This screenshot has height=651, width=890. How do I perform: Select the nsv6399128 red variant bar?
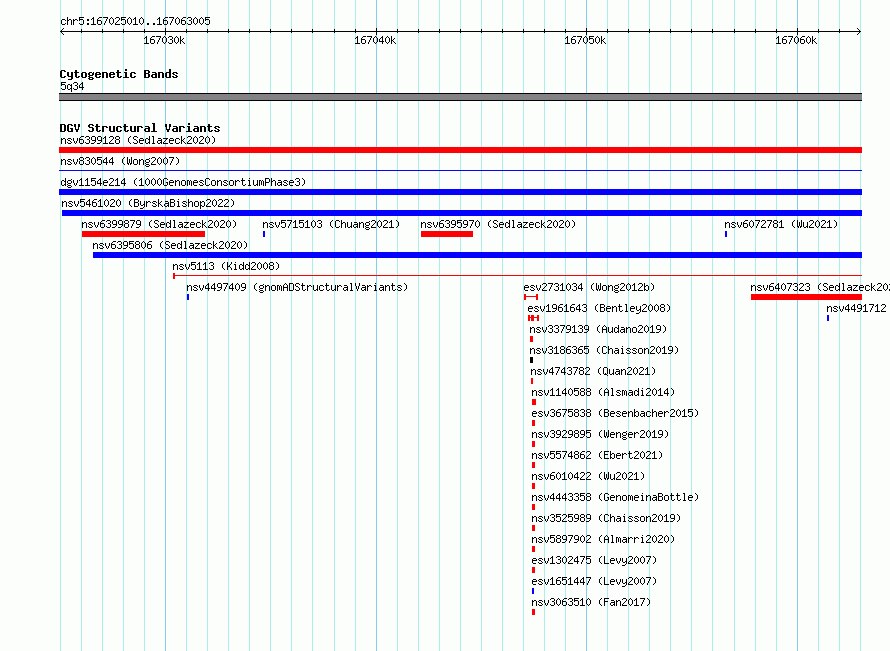tap(460, 150)
